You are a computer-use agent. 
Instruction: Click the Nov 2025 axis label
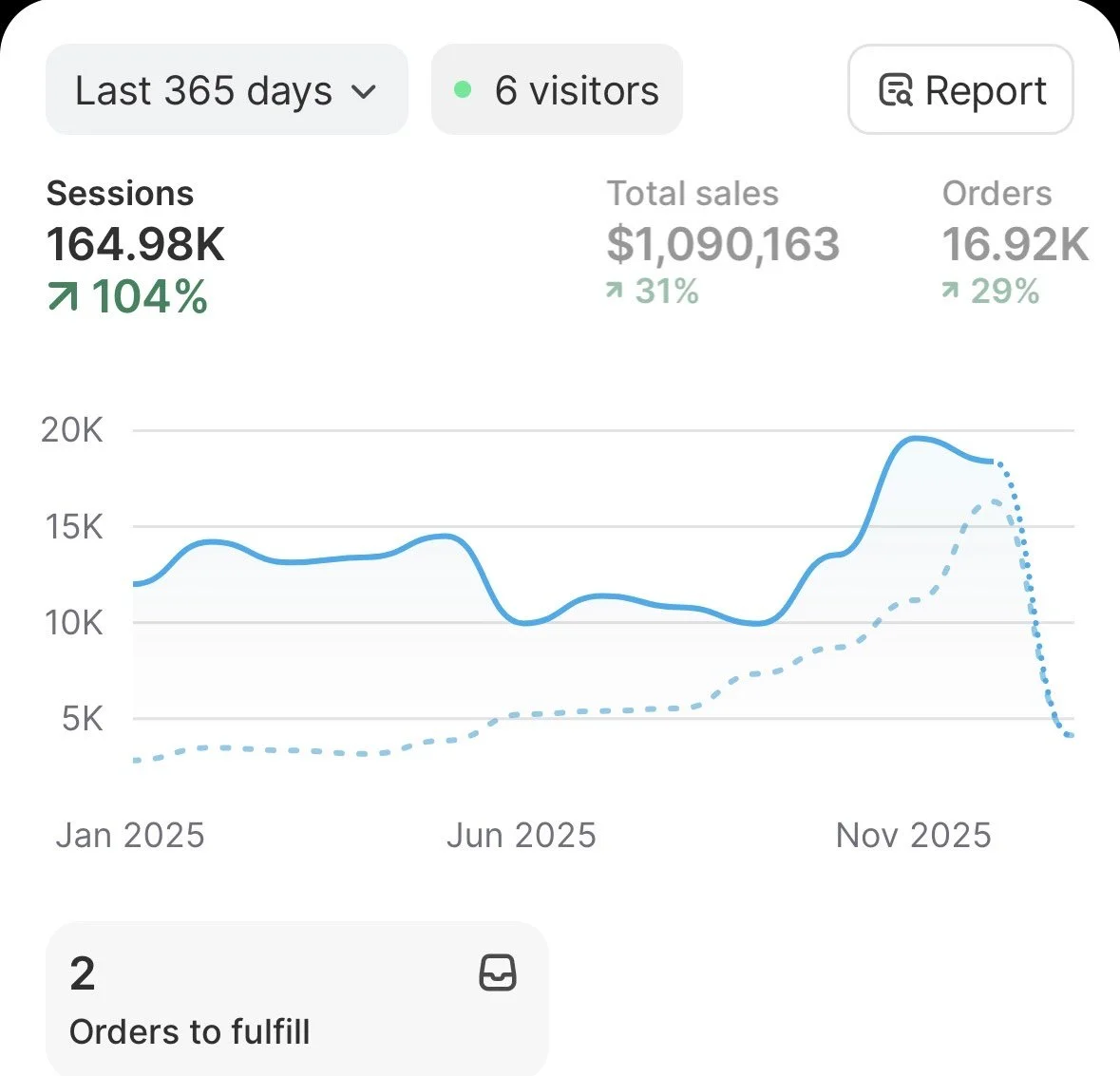pos(913,835)
